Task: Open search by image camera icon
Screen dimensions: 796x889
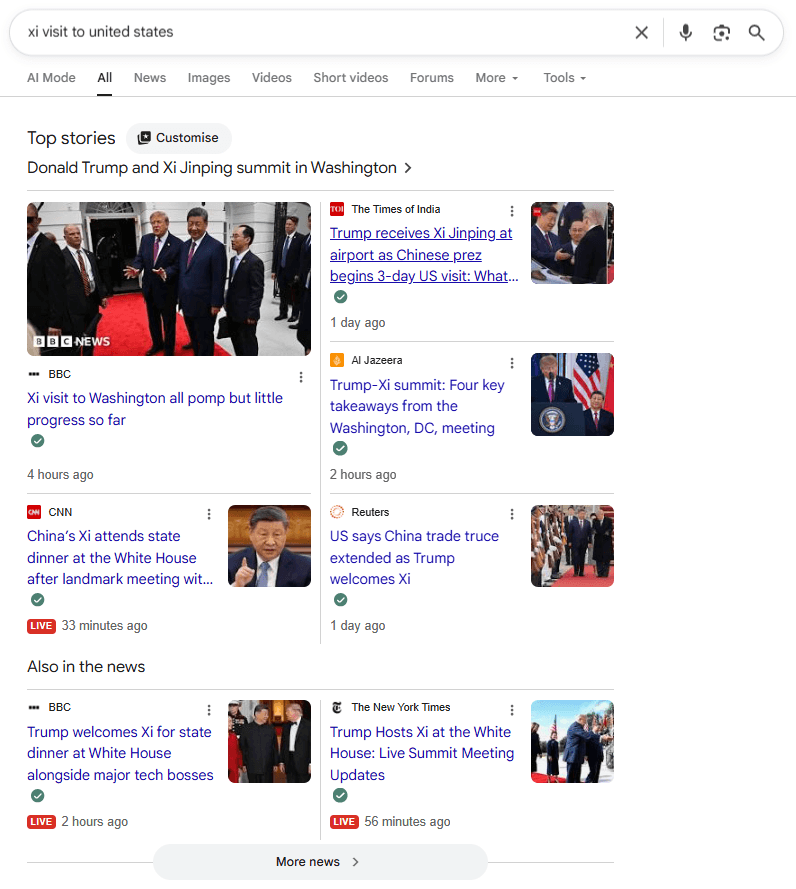Action: tap(721, 32)
